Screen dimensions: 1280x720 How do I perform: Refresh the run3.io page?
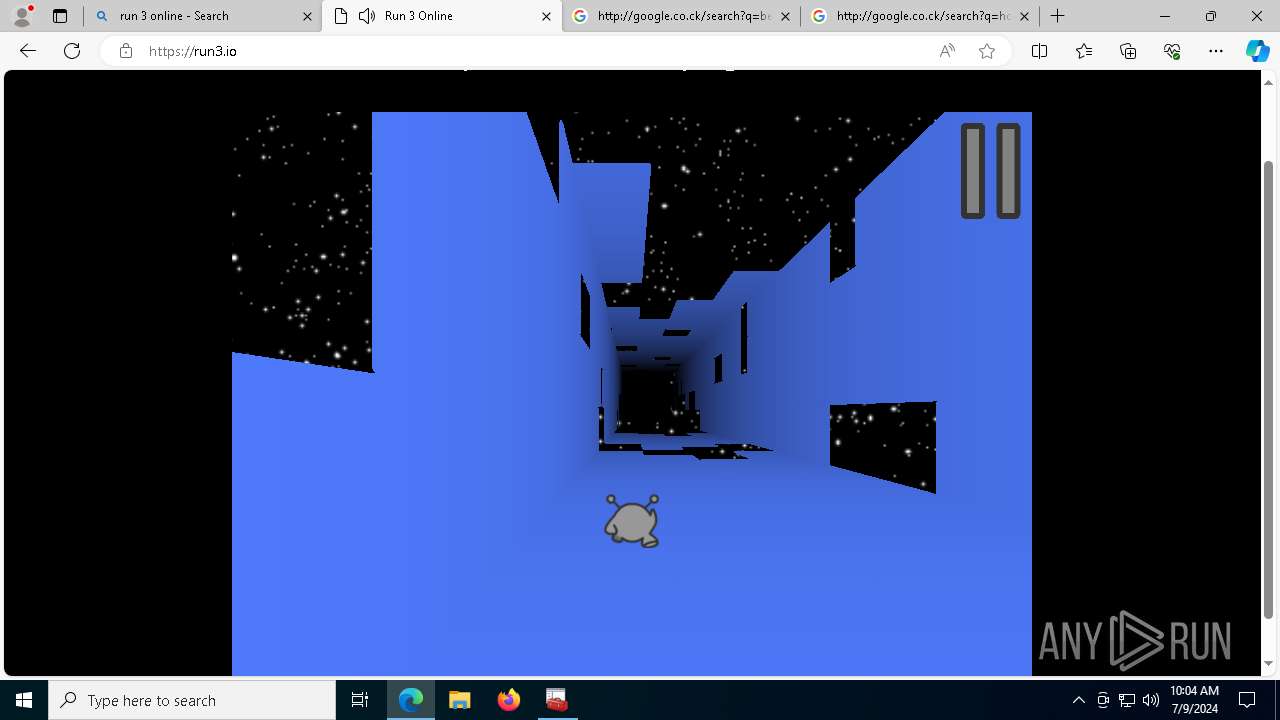point(72,51)
